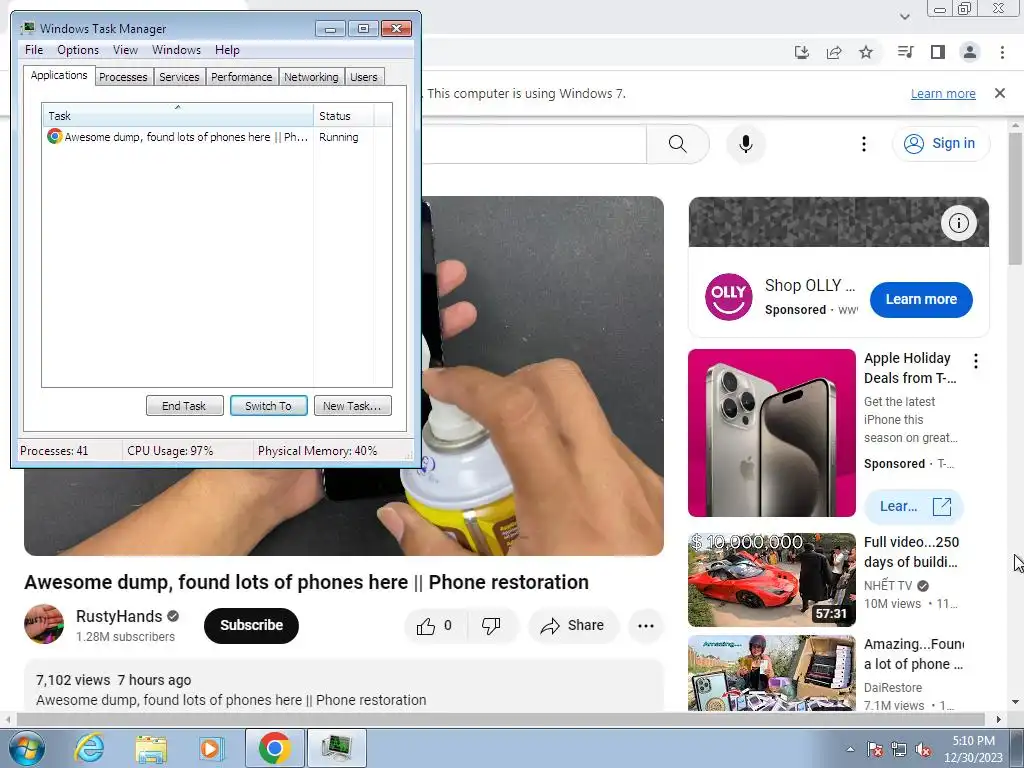Click Physical Memory: 40% status entry
The width and height of the screenshot is (1024, 768).
317,451
